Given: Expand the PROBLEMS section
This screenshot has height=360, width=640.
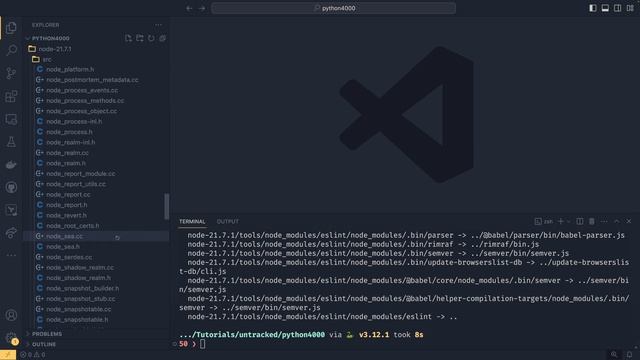Looking at the screenshot, I should tap(47, 334).
